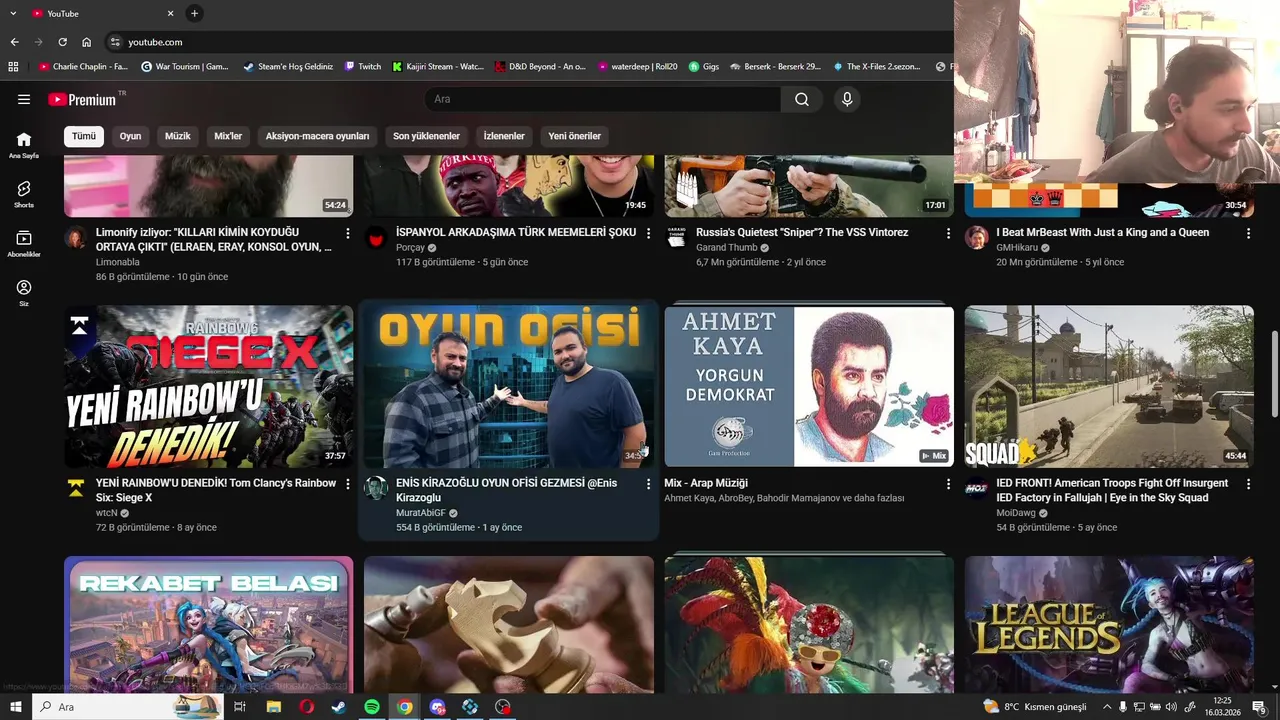The image size is (1280, 720).
Task: Open Abonelikler subscriptions in the sidebar
Action: (x=24, y=243)
